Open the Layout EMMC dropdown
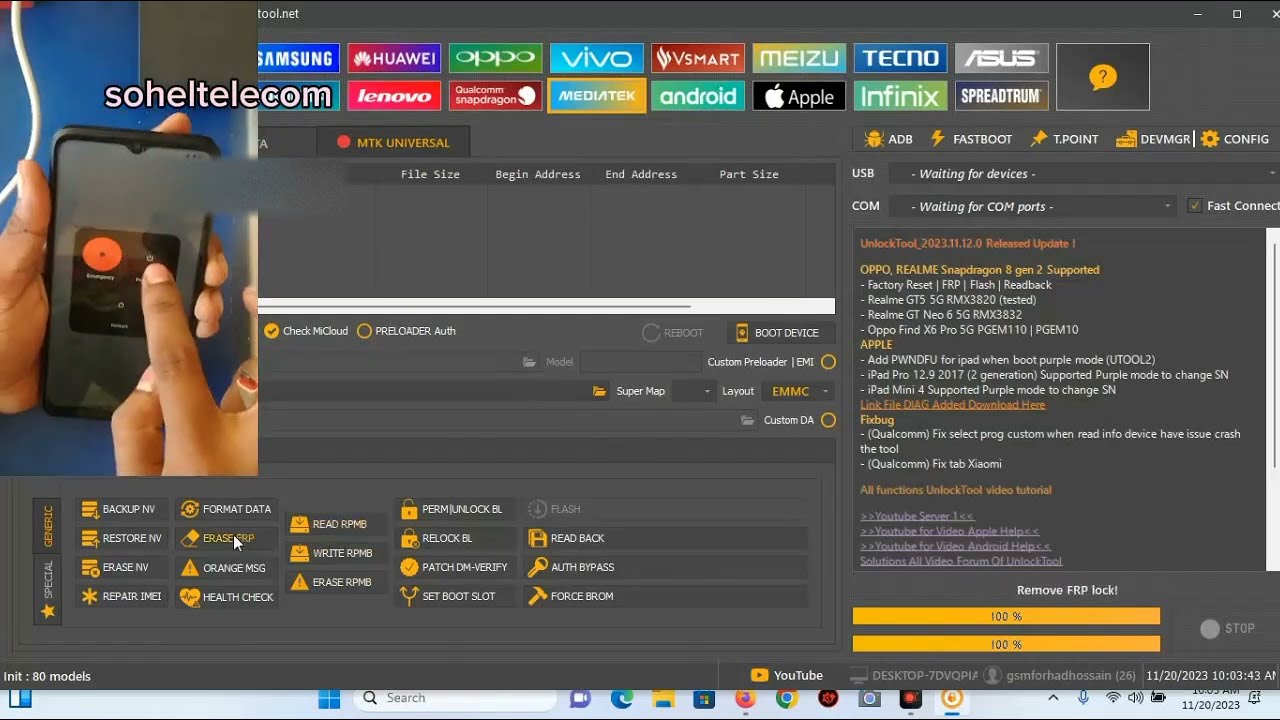Screen dimensions: 1280x720 pyautogui.click(x=797, y=391)
